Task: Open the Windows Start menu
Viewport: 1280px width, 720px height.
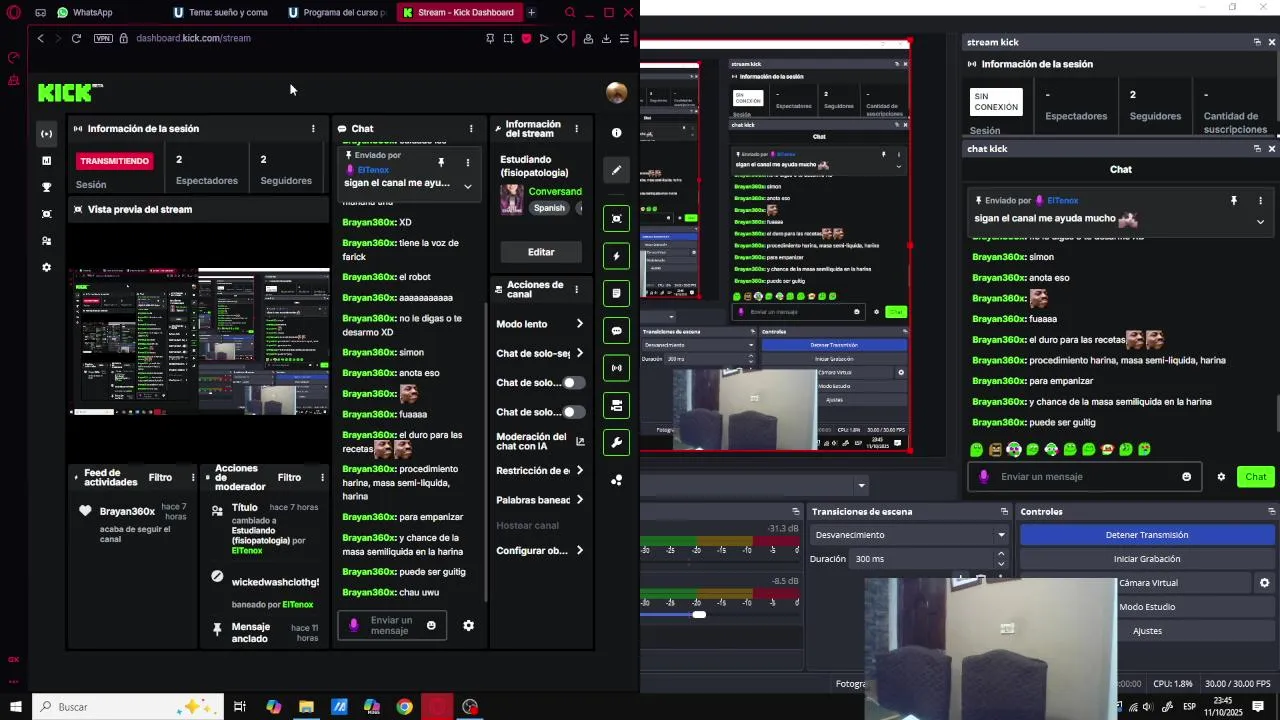Action: tap(15, 707)
